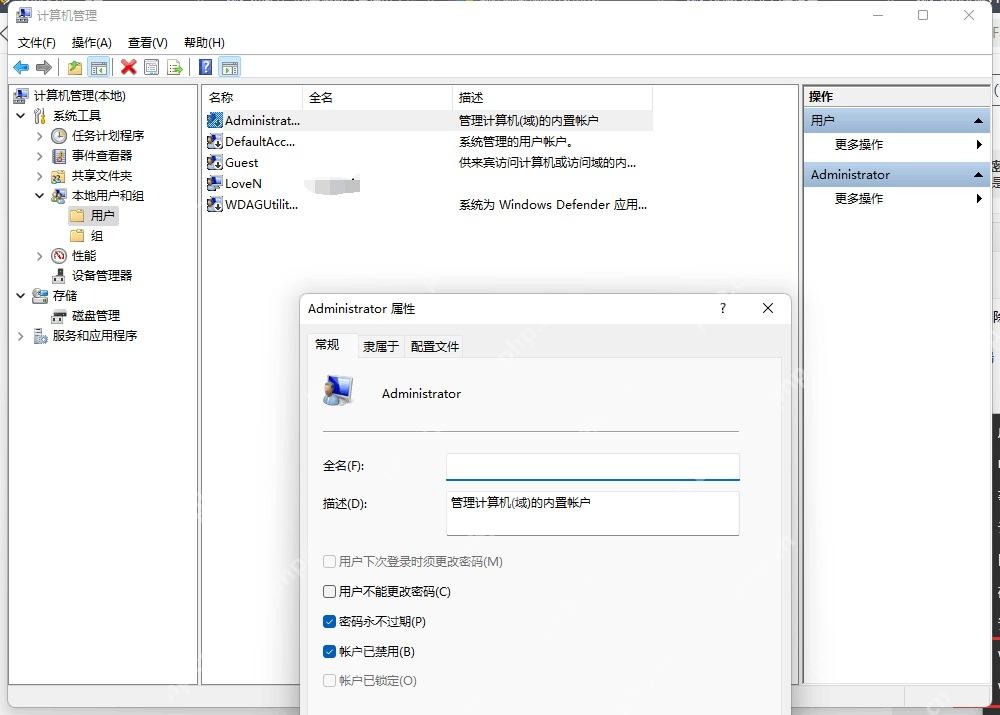Uncheck 帐户已禁用(B) checkbox
This screenshot has height=715, width=1000.
329,651
